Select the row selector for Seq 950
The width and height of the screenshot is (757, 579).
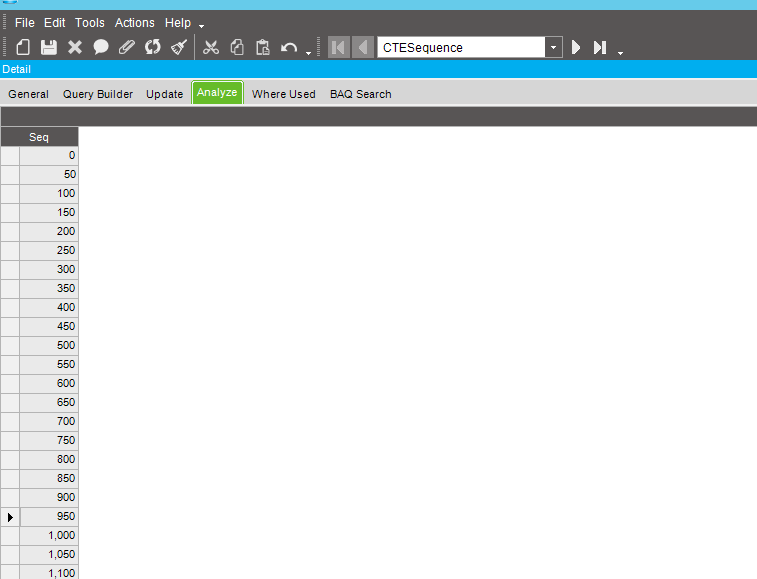(x=10, y=517)
